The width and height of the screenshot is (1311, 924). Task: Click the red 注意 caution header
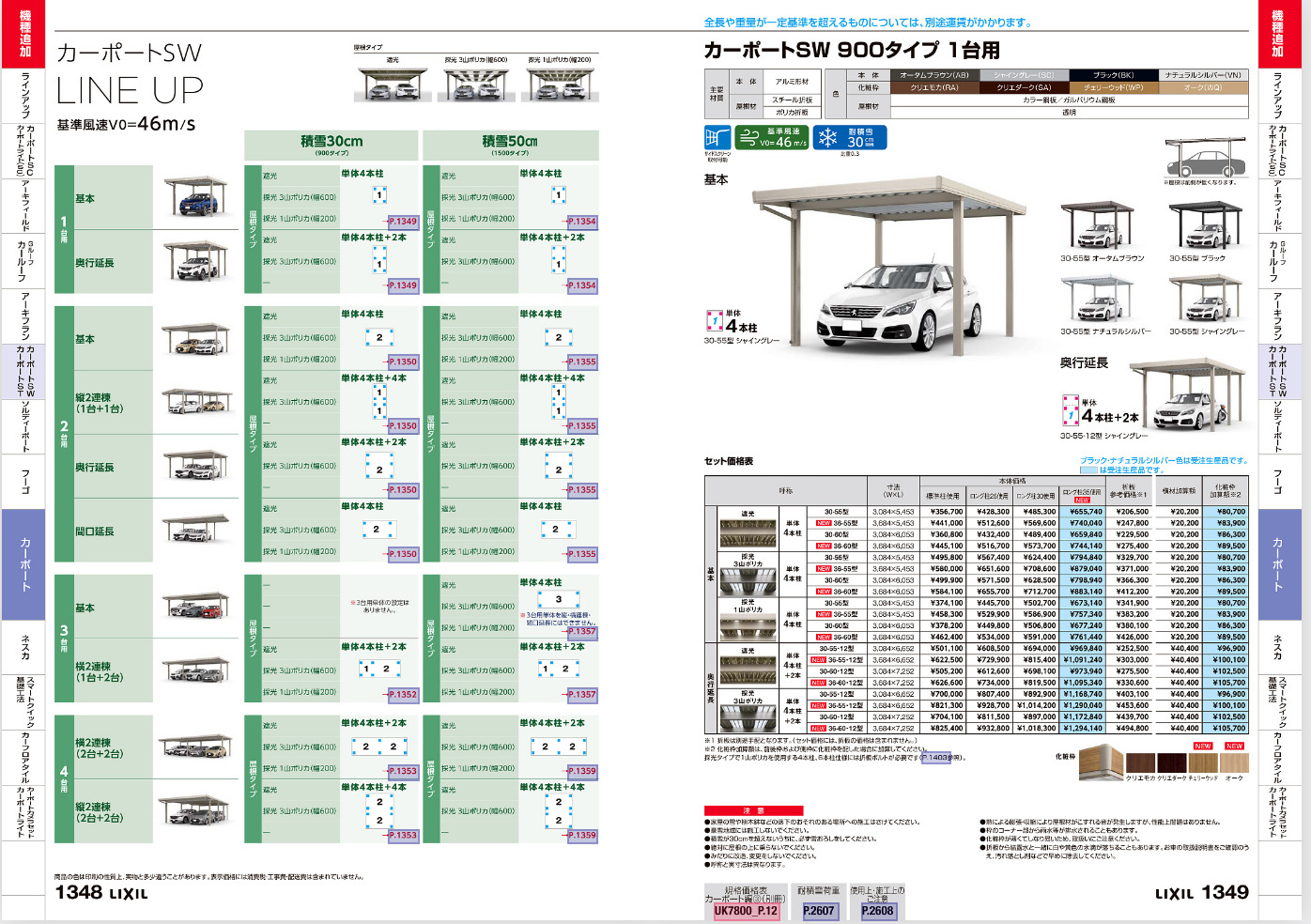click(x=753, y=810)
